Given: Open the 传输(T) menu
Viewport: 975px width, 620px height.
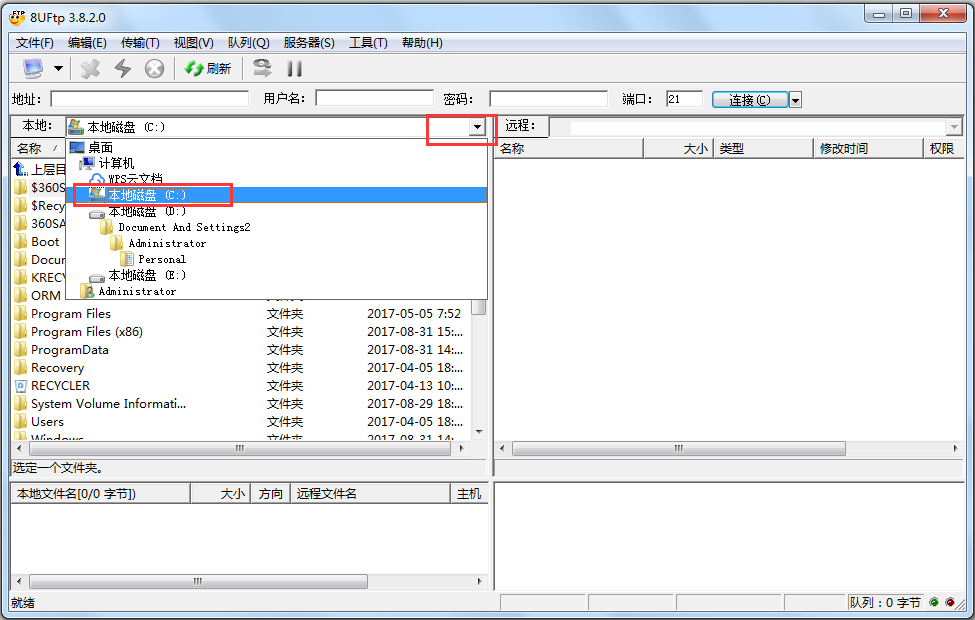Looking at the screenshot, I should (x=140, y=43).
